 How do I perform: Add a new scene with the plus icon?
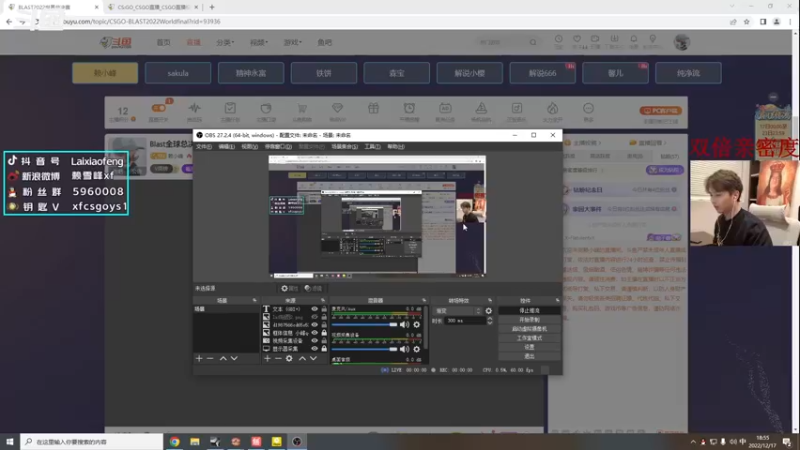point(199,359)
